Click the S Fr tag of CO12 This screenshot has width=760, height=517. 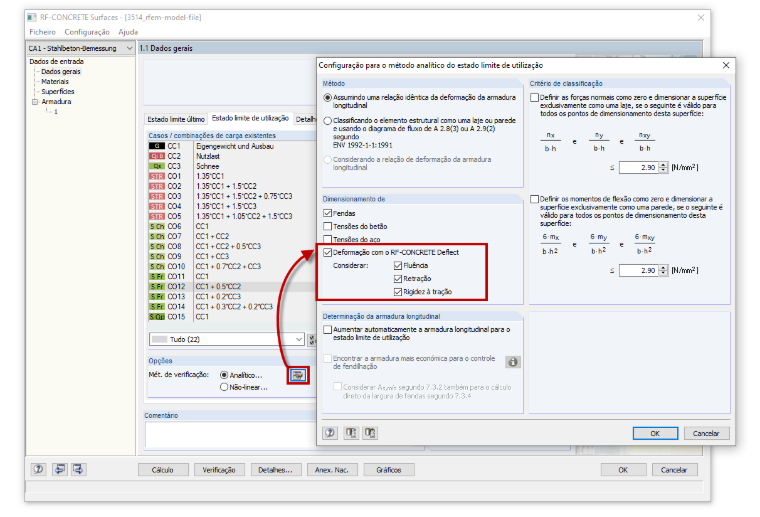tap(157, 286)
